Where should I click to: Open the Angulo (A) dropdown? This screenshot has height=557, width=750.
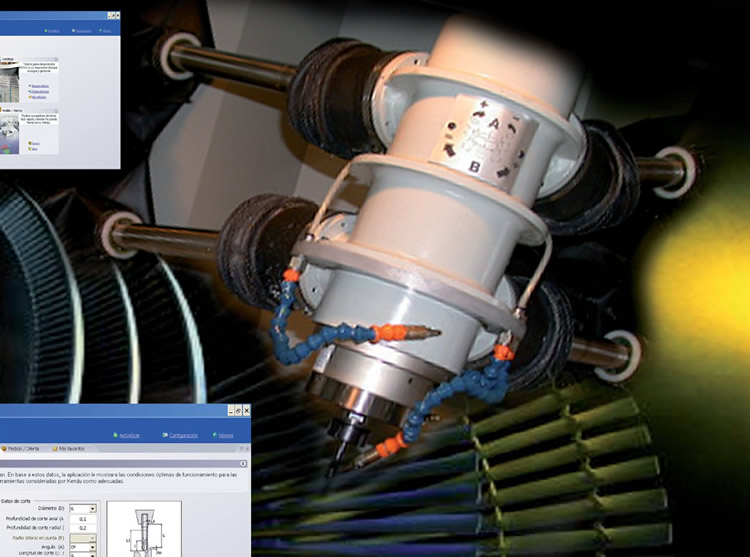click(x=93, y=546)
